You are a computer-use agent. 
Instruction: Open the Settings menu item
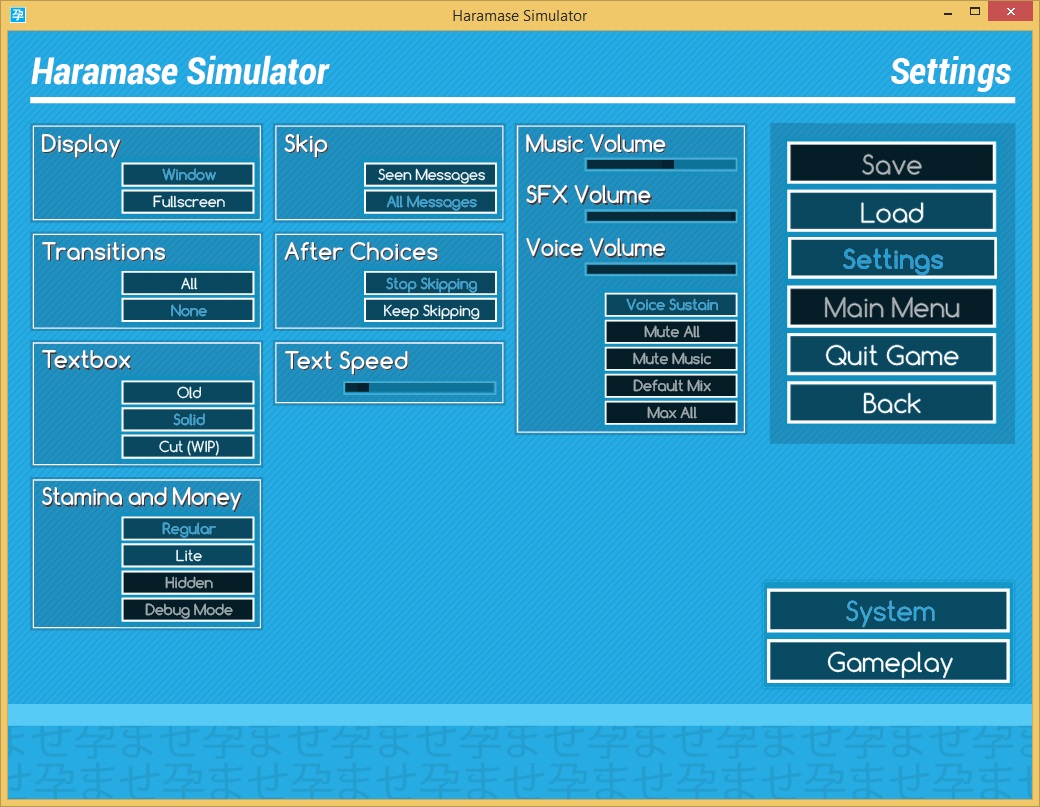891,259
